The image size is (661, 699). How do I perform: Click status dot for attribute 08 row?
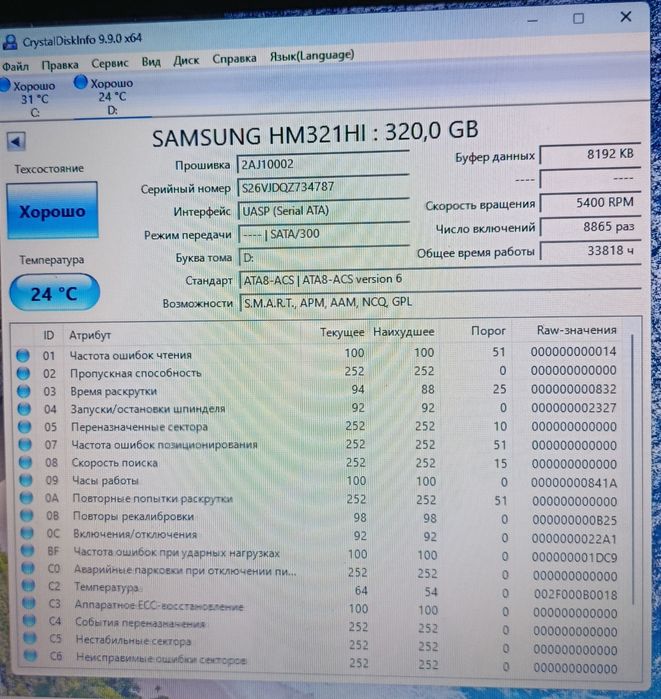click(25, 462)
